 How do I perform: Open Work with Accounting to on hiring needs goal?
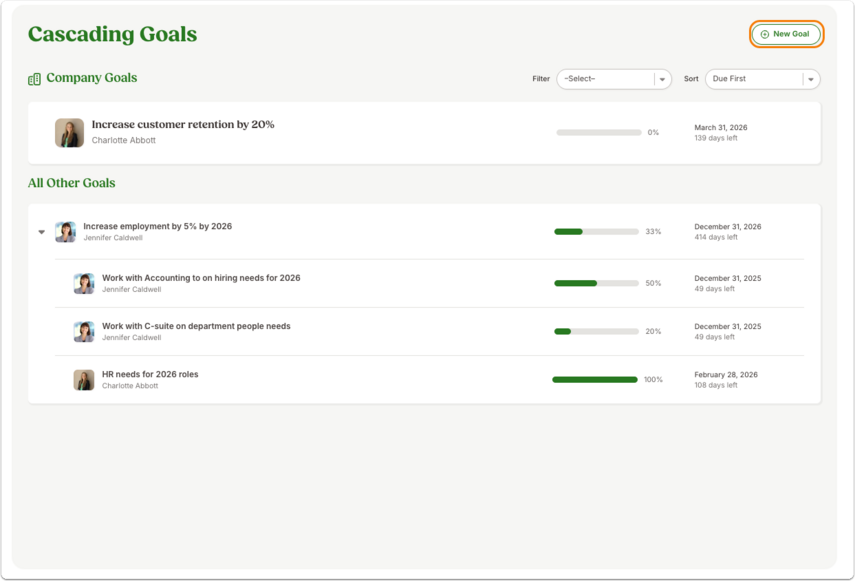coord(201,278)
